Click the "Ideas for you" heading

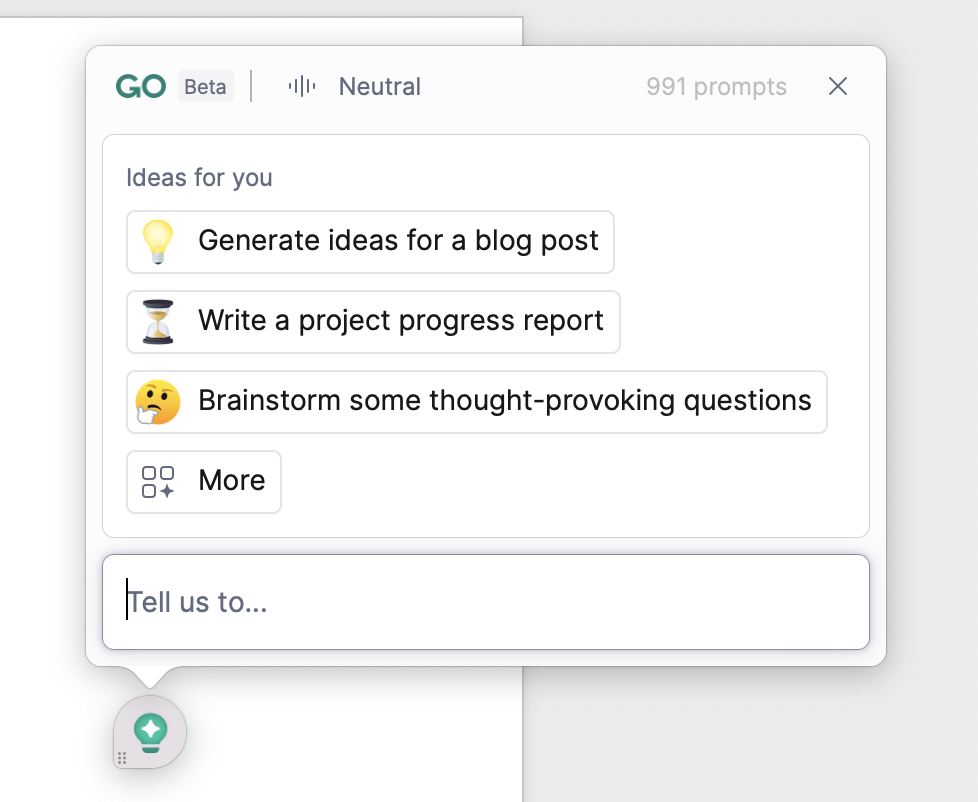(199, 178)
